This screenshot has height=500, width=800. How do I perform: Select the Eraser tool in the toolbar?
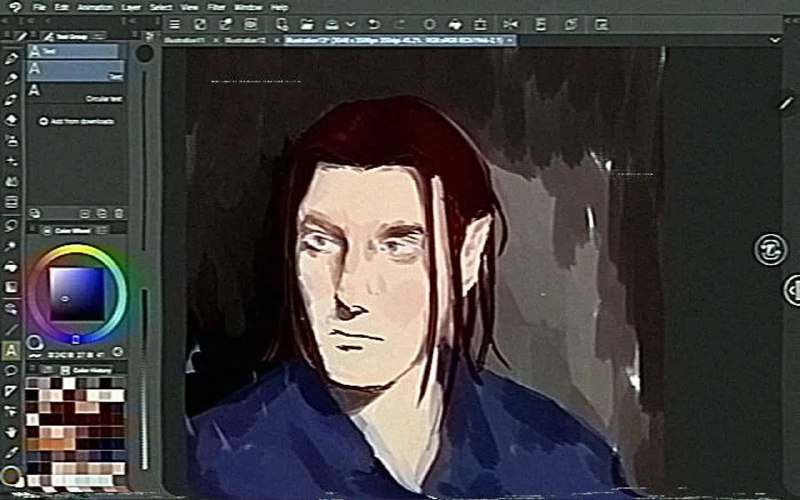[x=11, y=120]
